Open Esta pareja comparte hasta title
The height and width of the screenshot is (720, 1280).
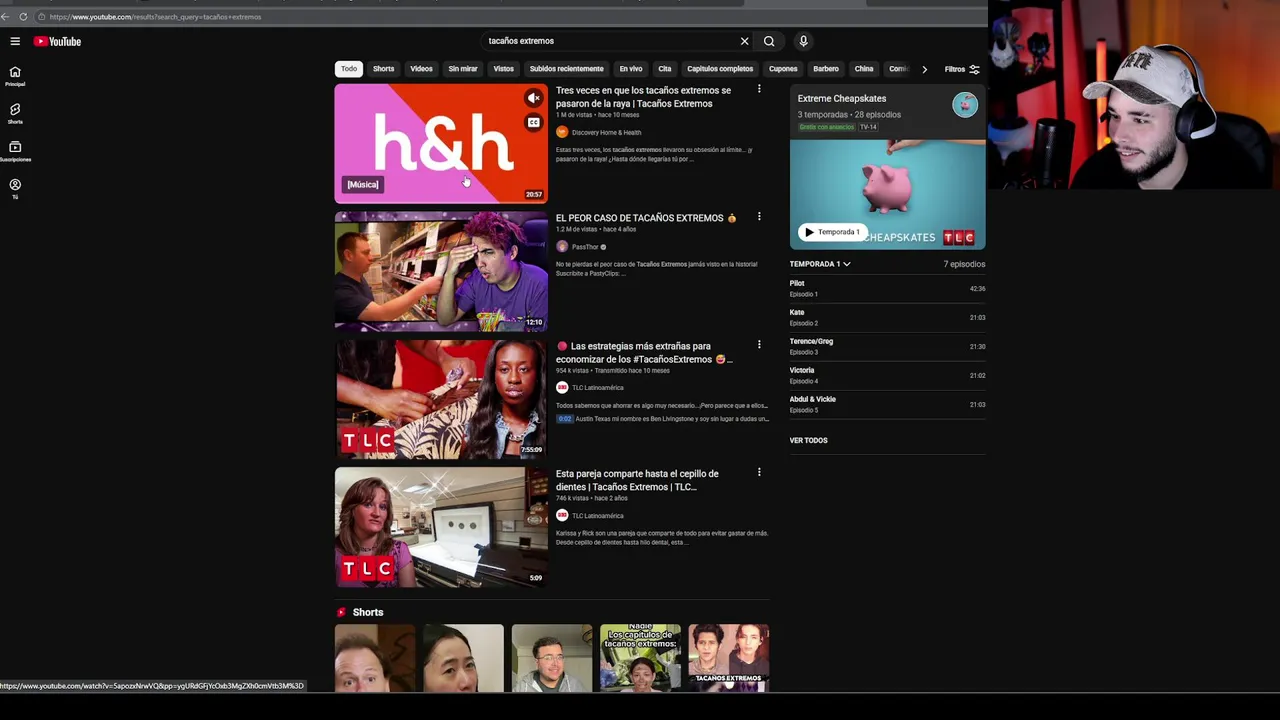(x=637, y=480)
